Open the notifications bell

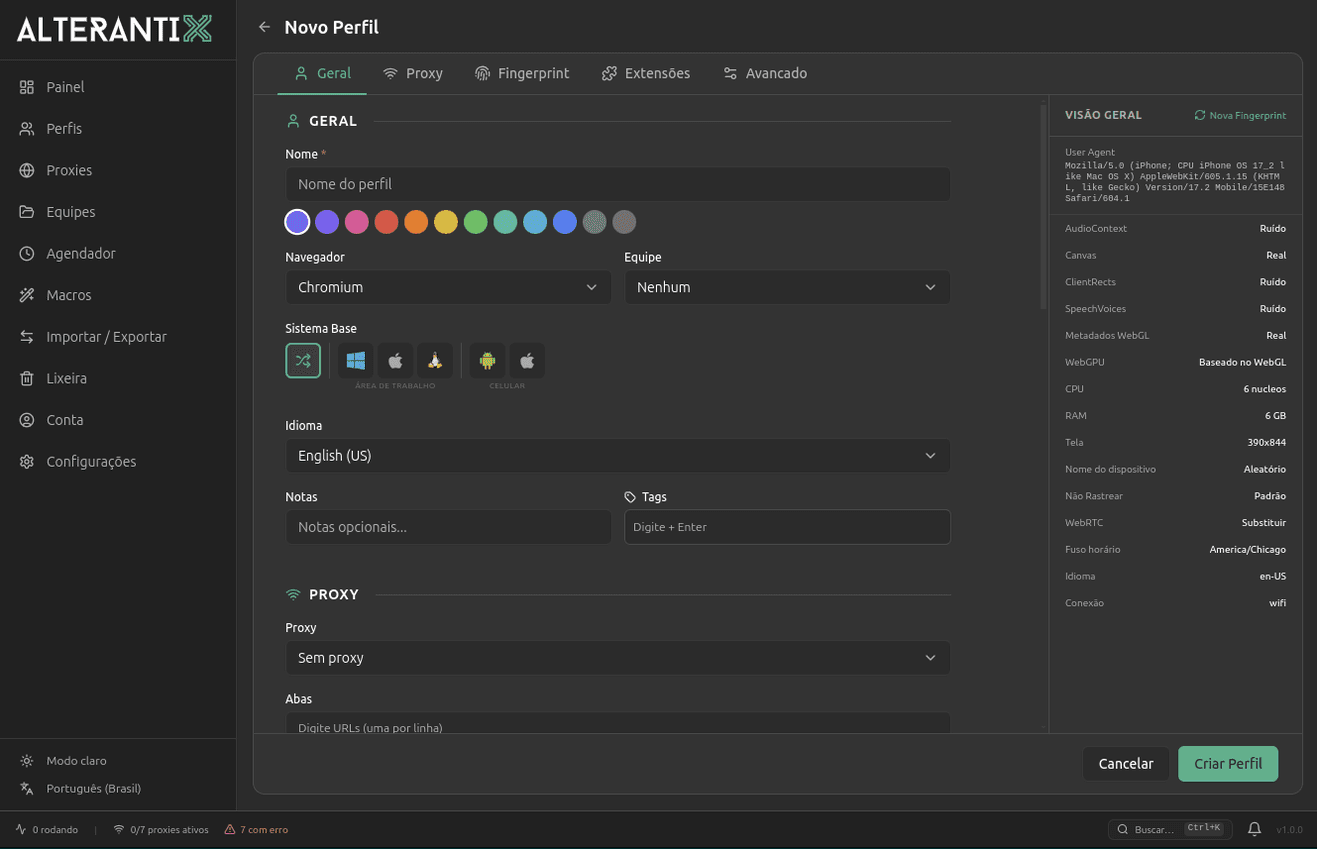[x=1254, y=829]
